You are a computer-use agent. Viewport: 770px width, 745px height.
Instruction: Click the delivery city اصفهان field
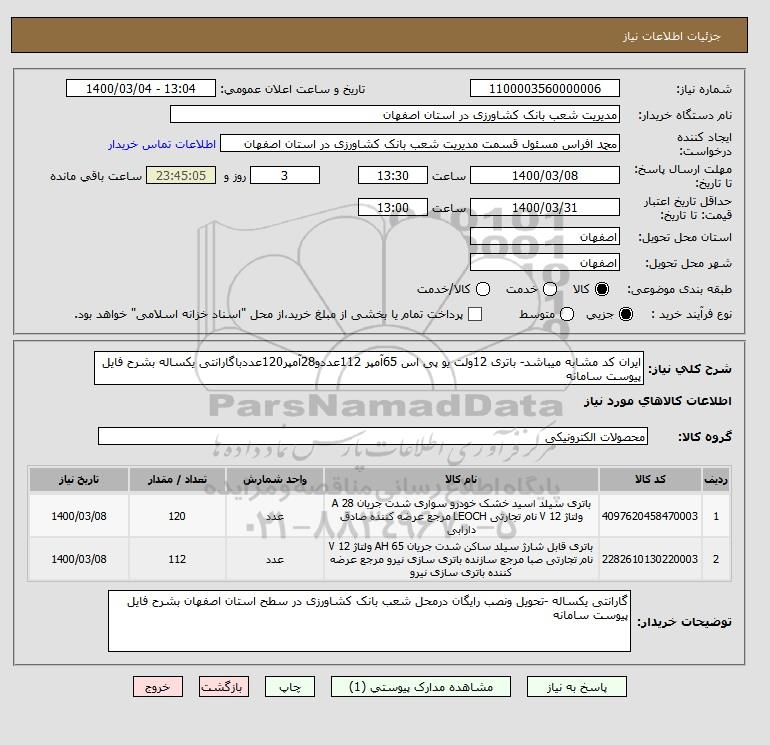pyautogui.click(x=545, y=263)
